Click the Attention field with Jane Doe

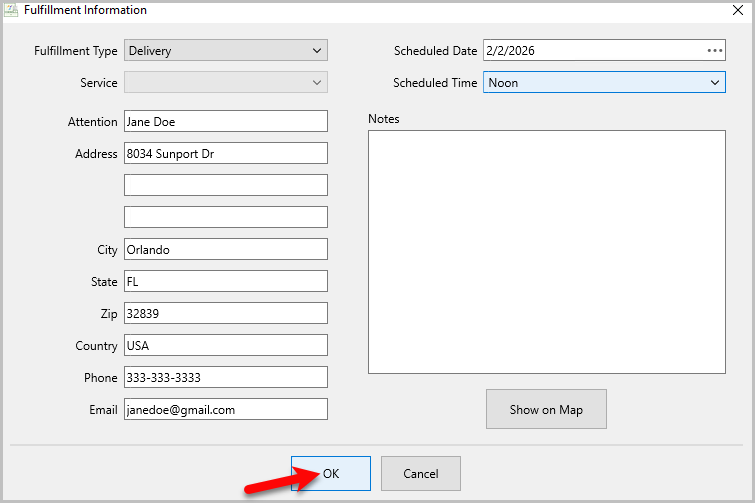[x=226, y=121]
